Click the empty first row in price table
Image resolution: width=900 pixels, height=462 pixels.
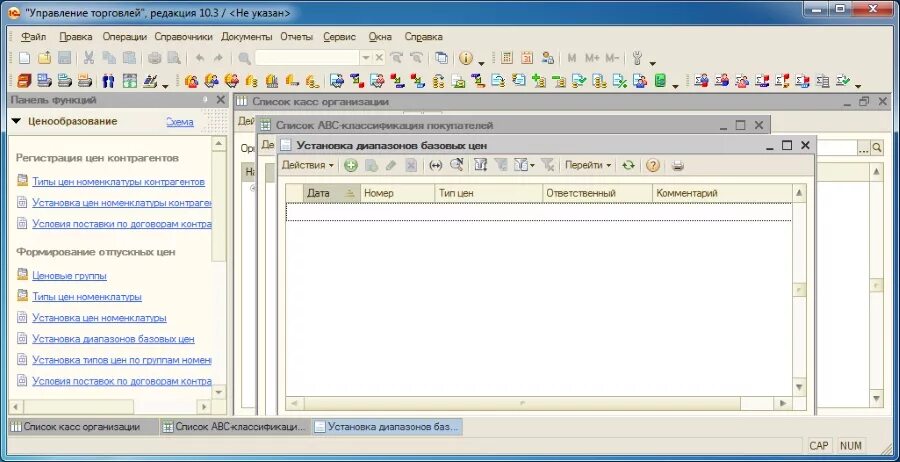(x=539, y=212)
